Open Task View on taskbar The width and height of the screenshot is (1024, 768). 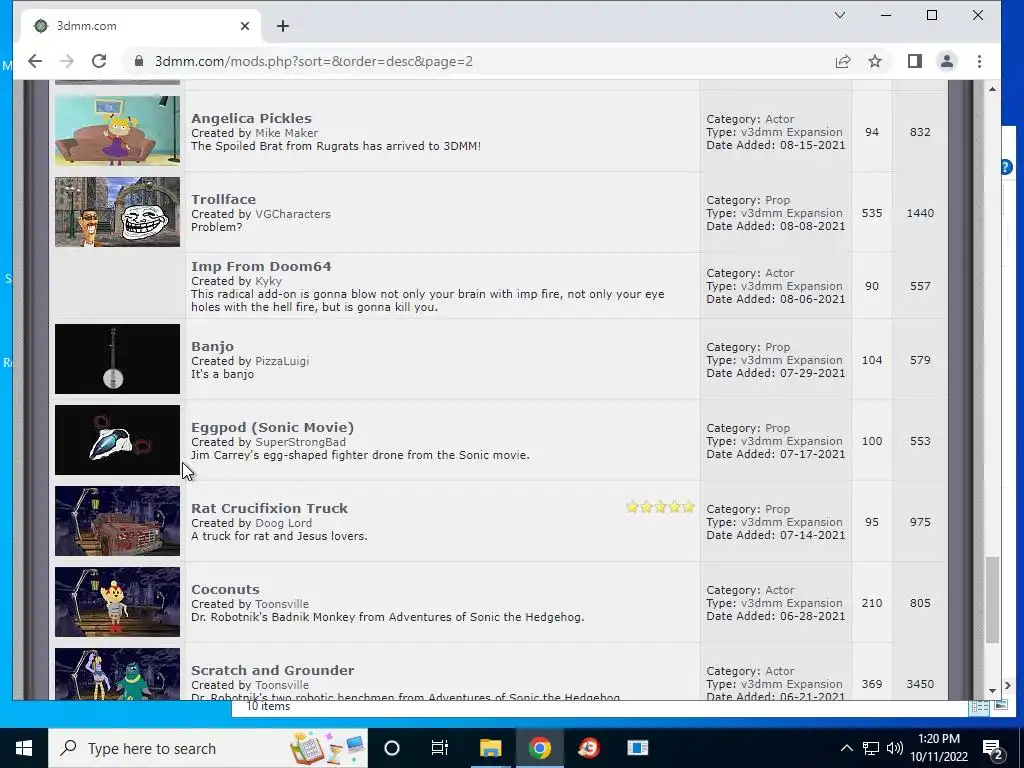click(440, 748)
